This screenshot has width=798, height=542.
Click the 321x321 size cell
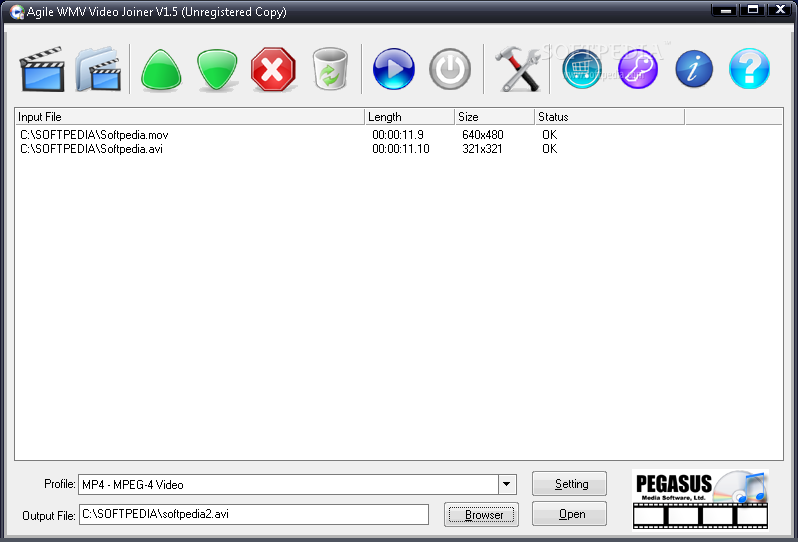click(x=482, y=149)
